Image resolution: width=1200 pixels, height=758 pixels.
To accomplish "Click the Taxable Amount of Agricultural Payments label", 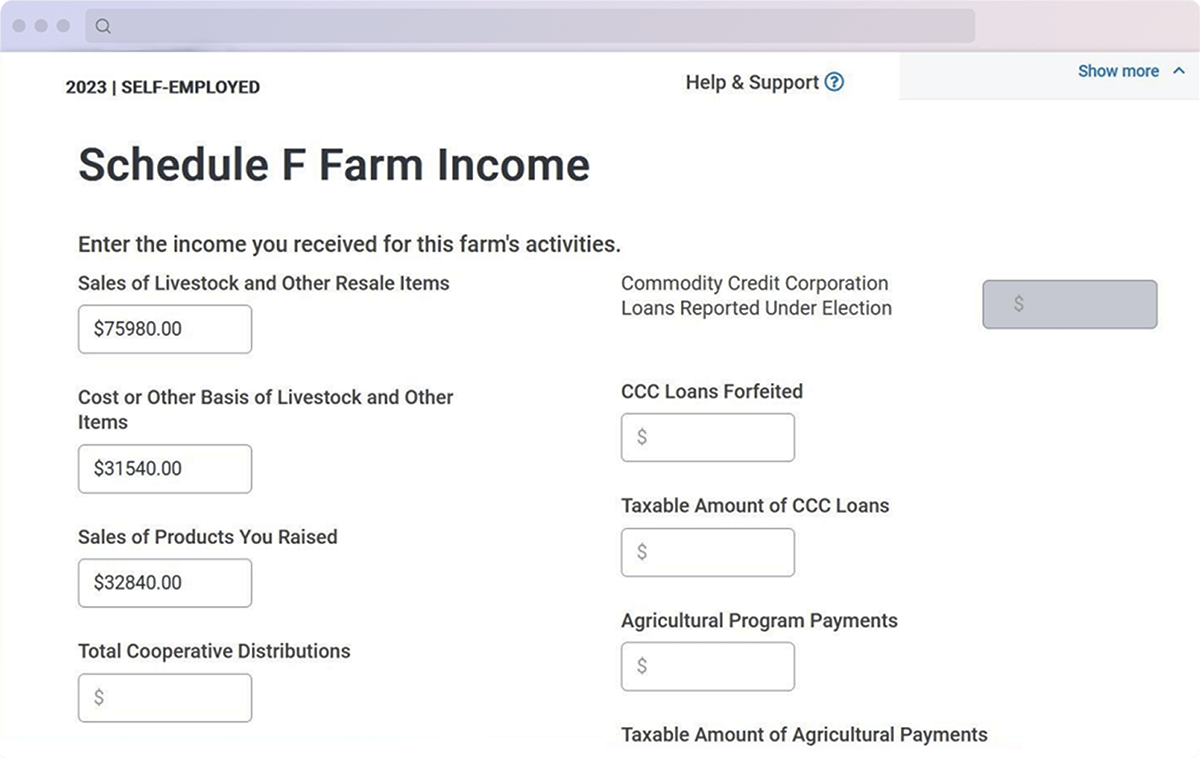I will coord(804,735).
